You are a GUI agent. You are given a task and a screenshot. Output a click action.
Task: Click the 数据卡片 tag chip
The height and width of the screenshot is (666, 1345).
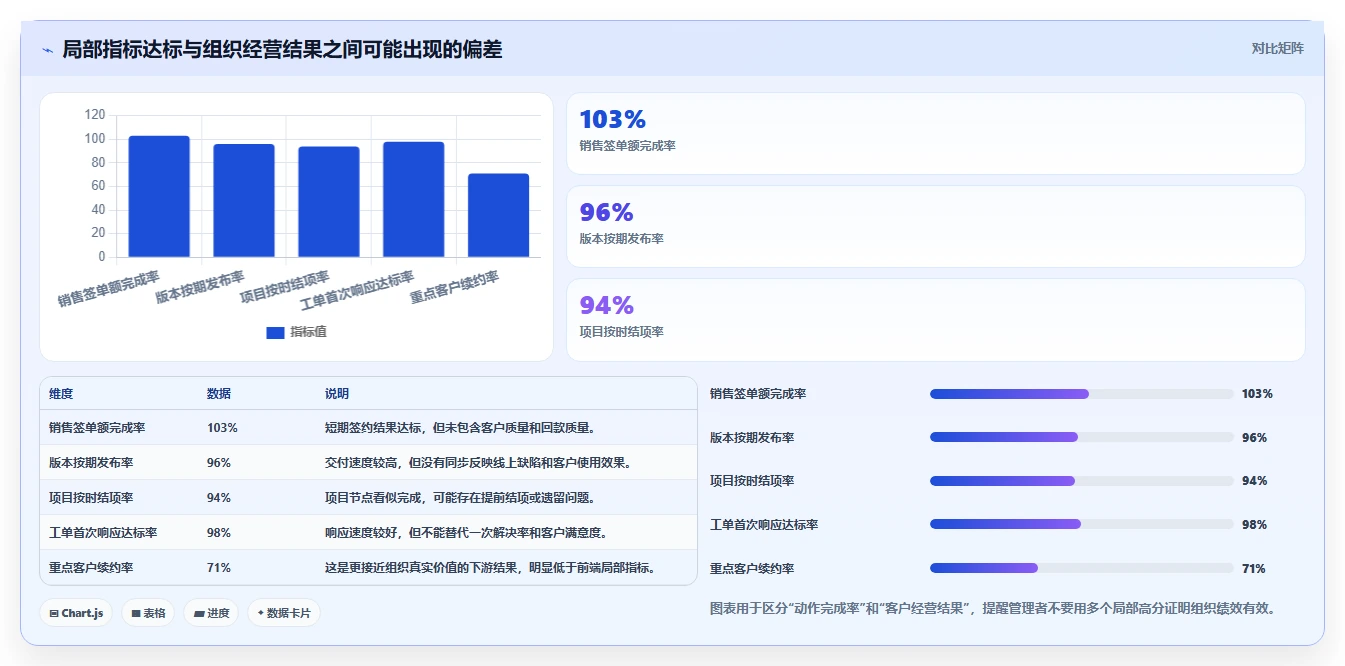coord(284,613)
